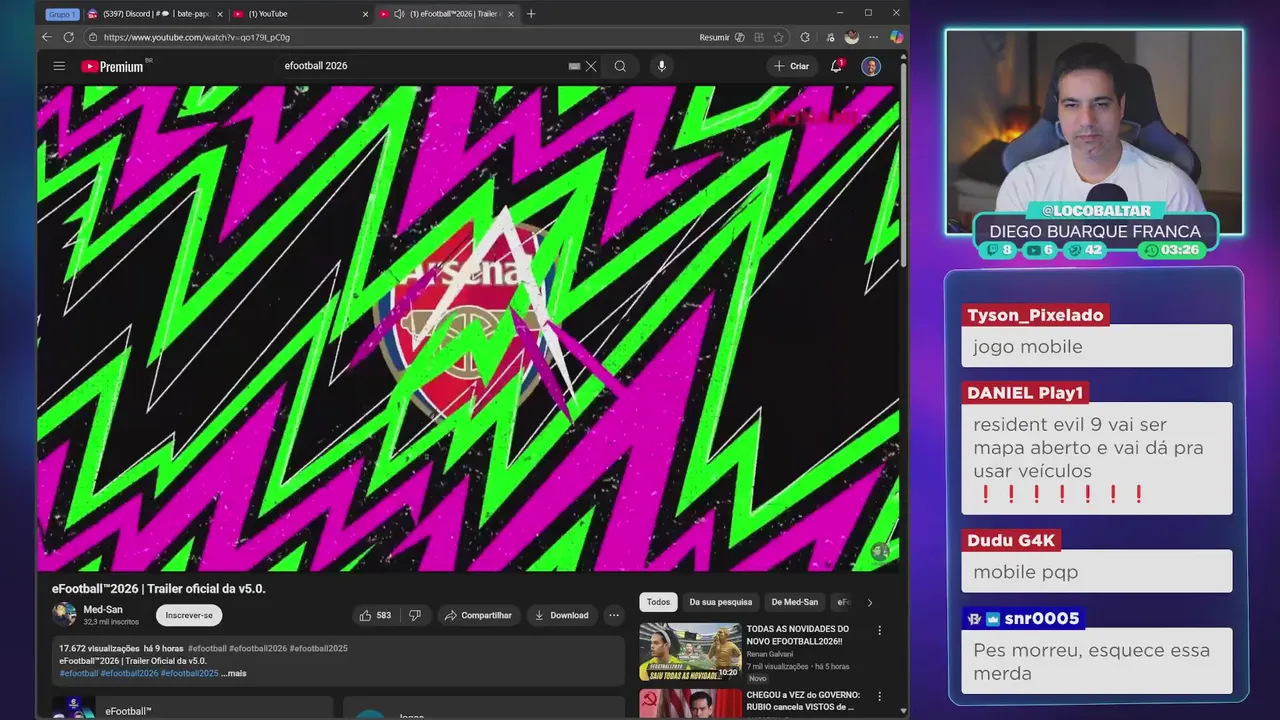This screenshot has width=1280, height=720.
Task: Like the video showing 583 likes
Action: [375, 615]
